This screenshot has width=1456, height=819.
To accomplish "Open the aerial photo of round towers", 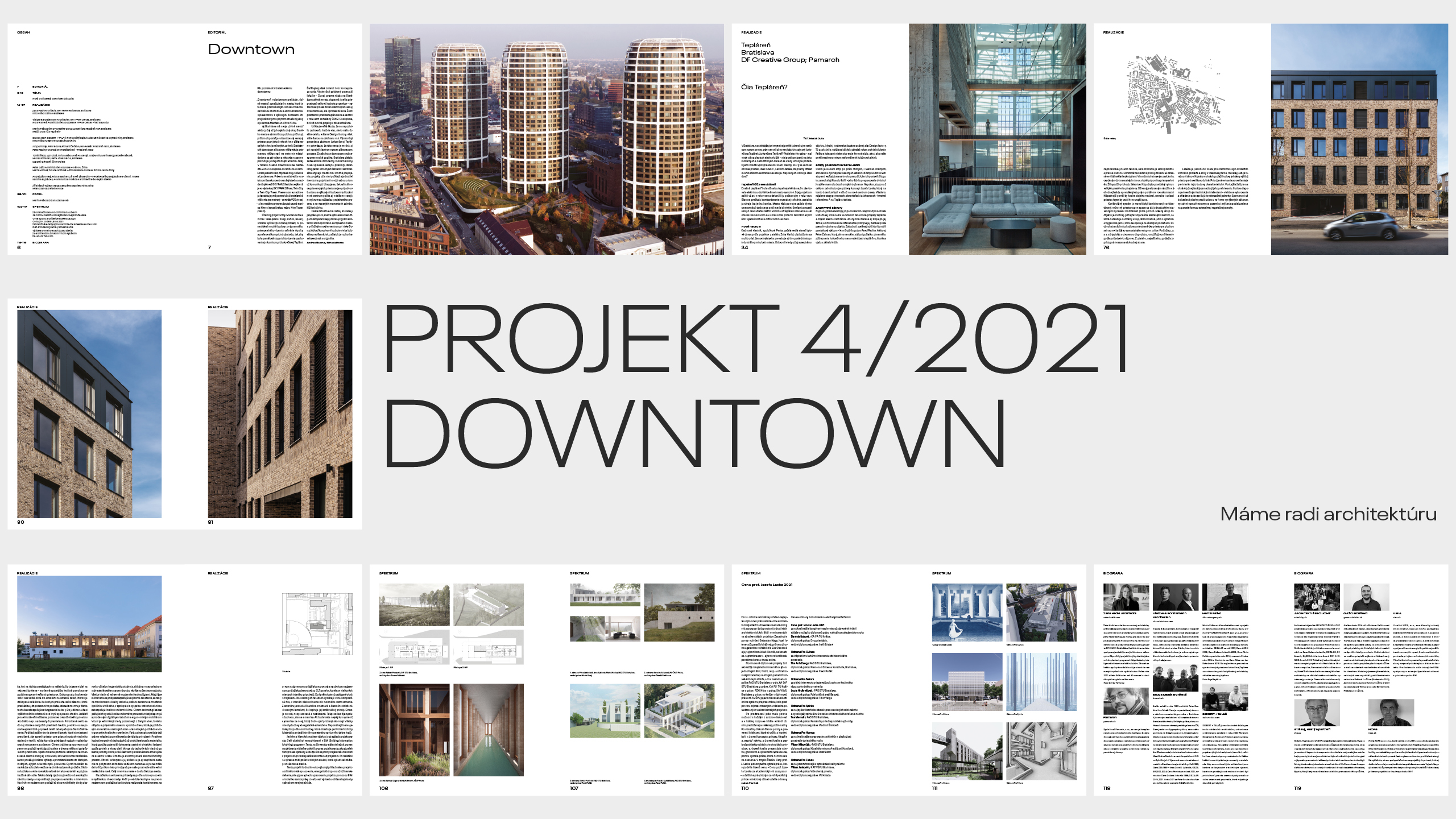I will 547,139.
